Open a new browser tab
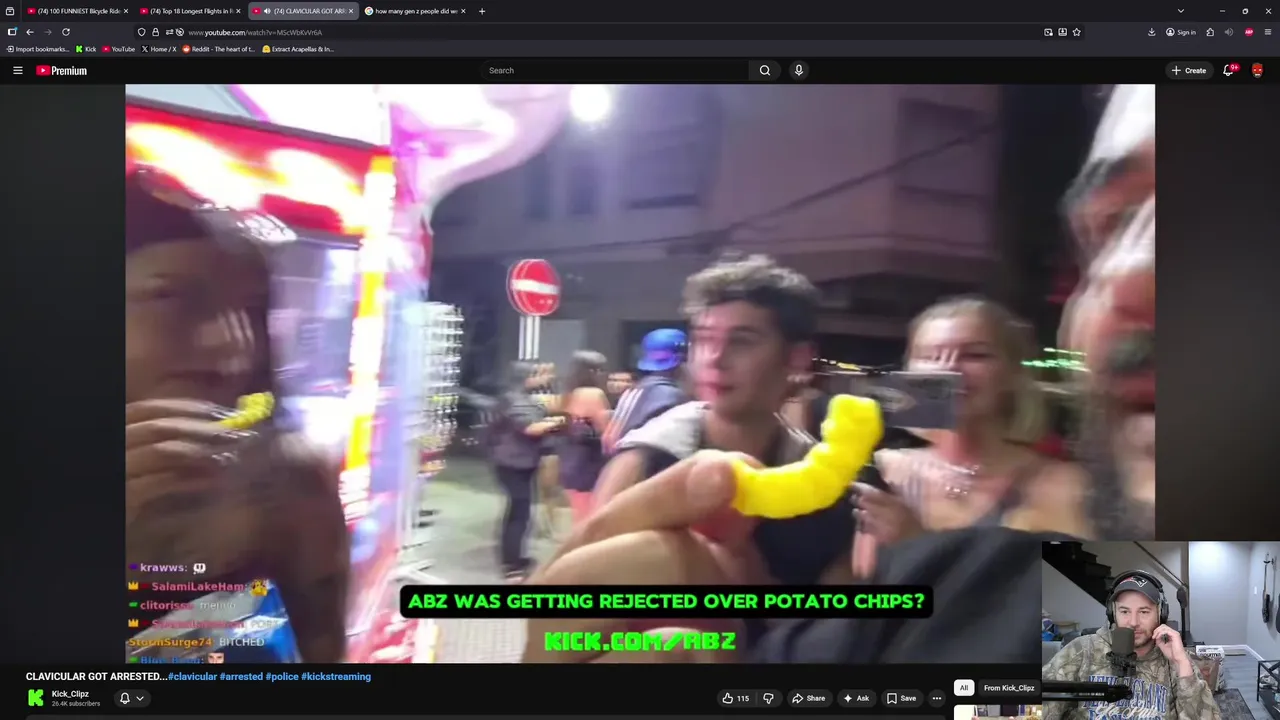1280x720 pixels. click(x=482, y=11)
